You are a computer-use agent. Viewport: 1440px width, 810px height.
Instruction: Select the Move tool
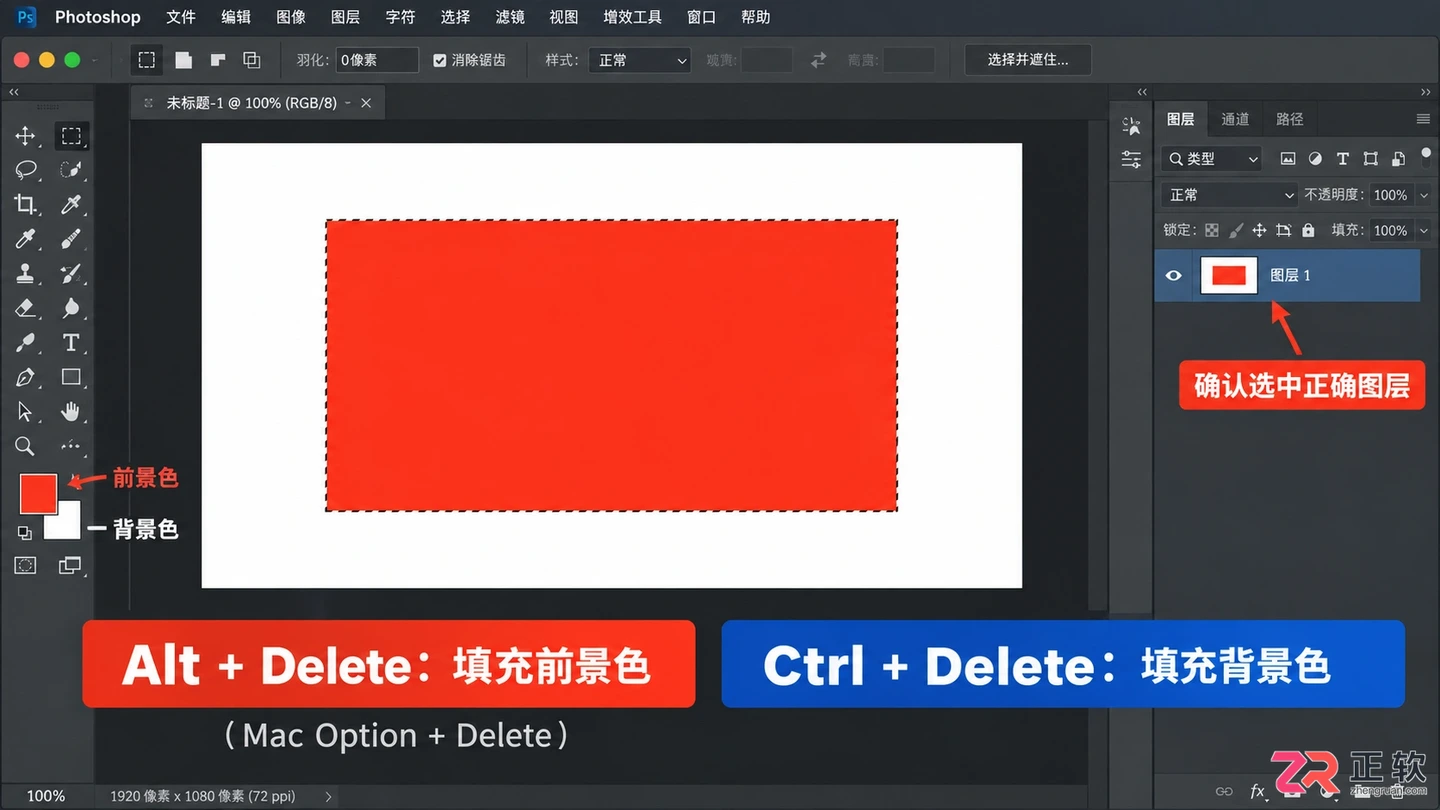25,136
